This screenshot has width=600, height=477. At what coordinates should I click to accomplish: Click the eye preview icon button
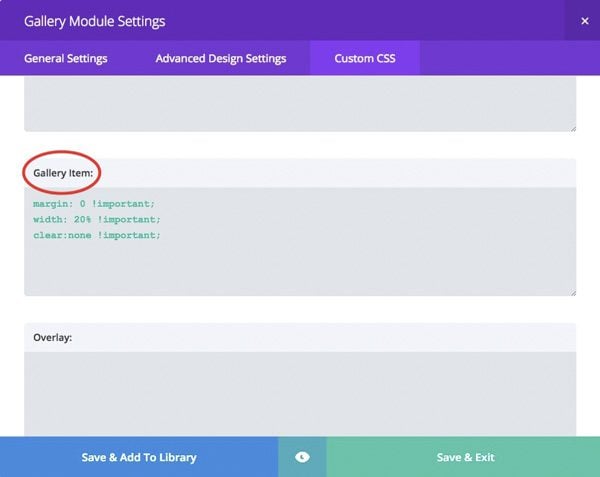pyautogui.click(x=302, y=457)
